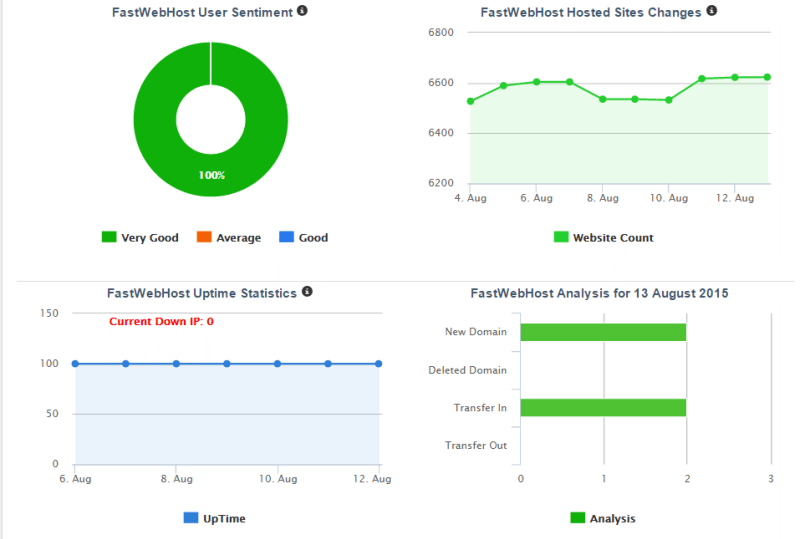800x539 pixels.
Task: Select the 8. Aug uptime data point
Action: click(176, 364)
